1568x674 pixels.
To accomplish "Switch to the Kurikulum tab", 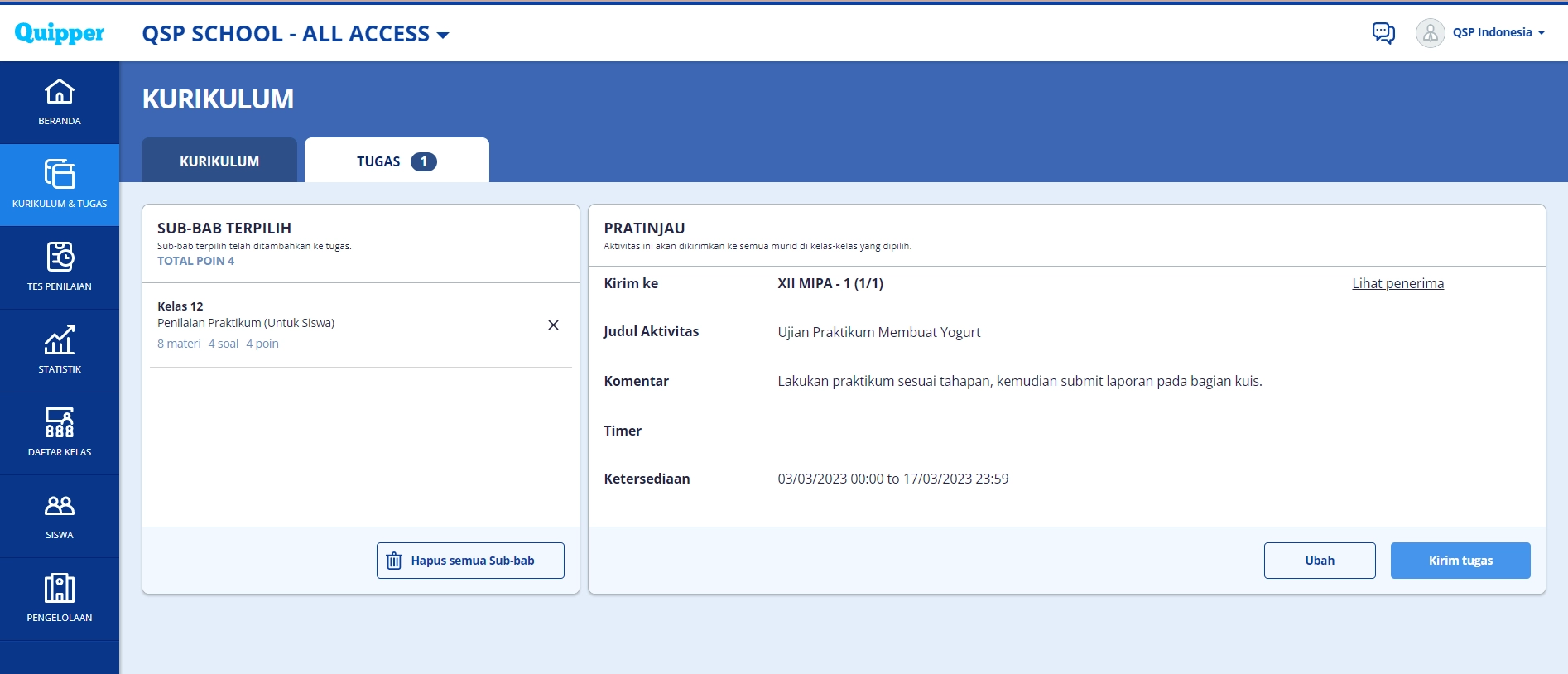I will tap(219, 161).
